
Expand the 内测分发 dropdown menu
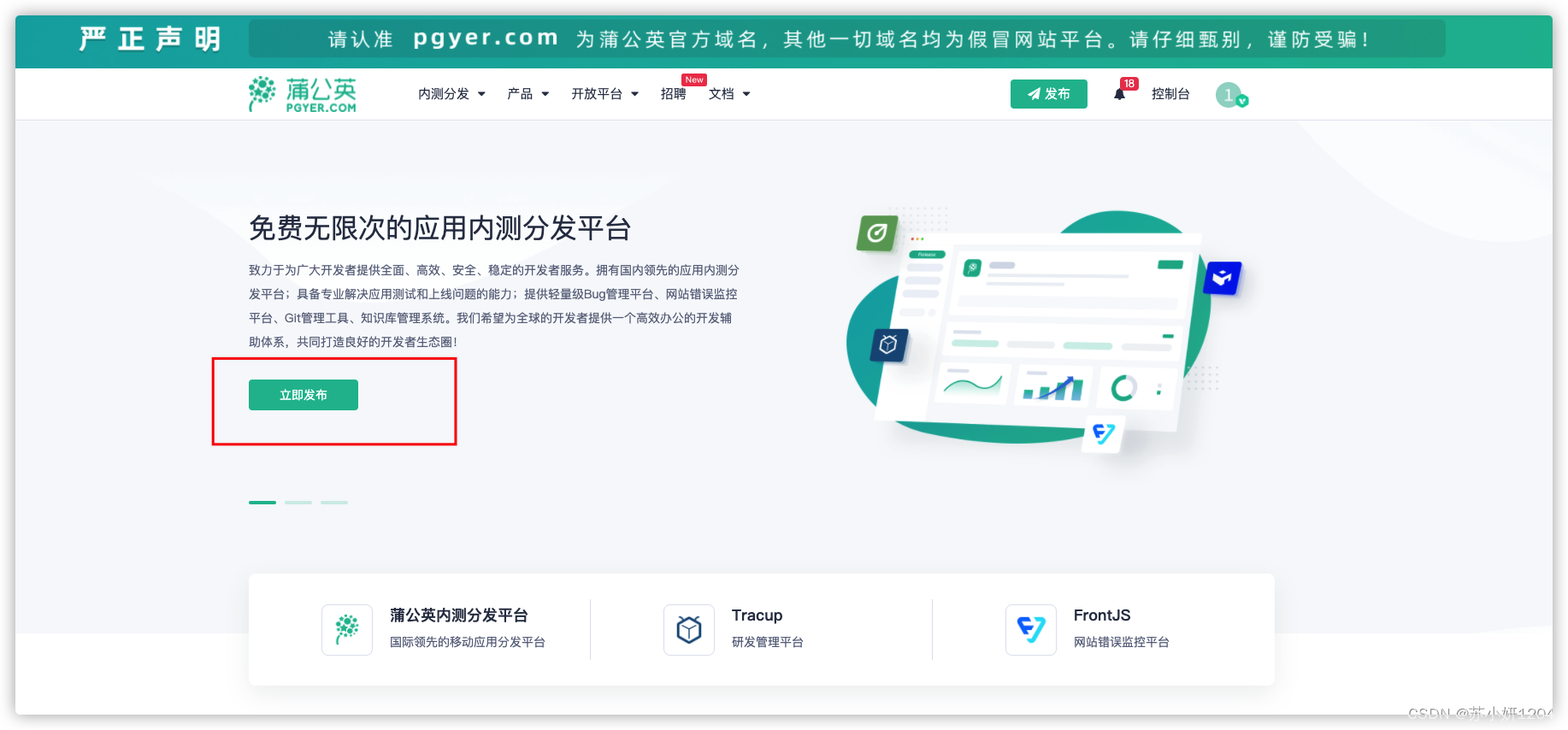[451, 94]
